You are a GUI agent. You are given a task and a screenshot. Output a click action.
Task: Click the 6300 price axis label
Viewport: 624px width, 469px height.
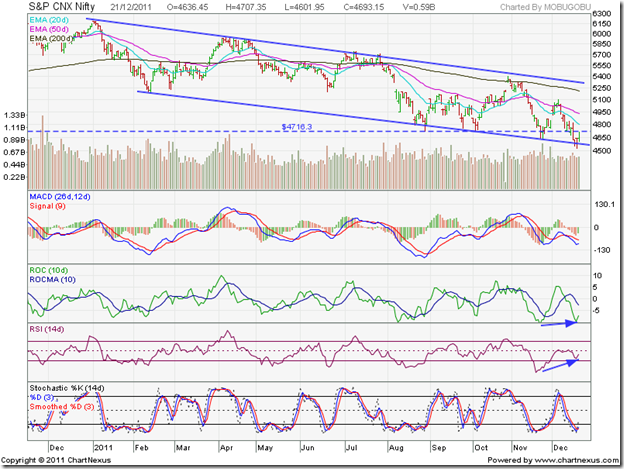coord(601,14)
